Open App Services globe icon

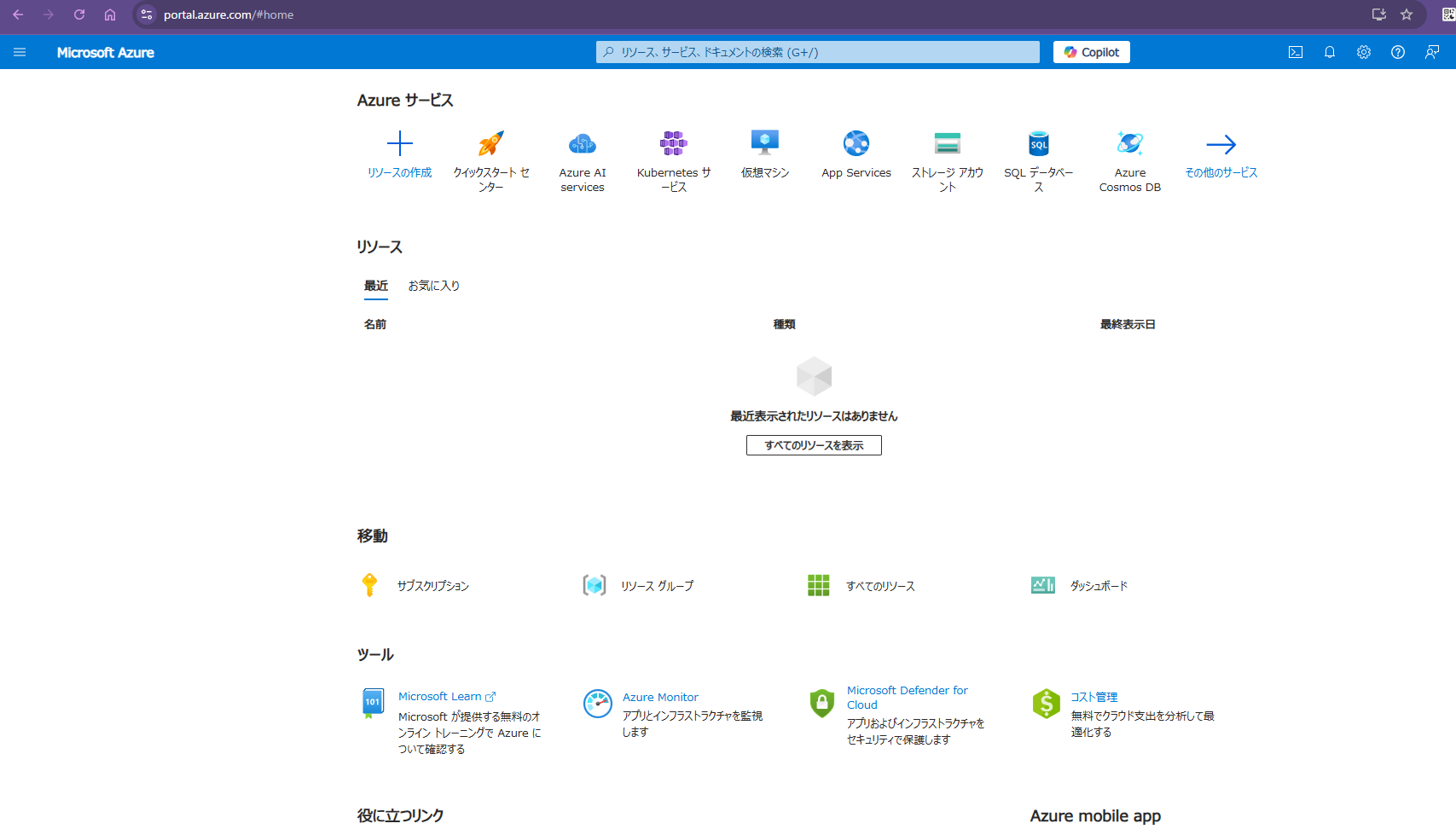tap(856, 143)
